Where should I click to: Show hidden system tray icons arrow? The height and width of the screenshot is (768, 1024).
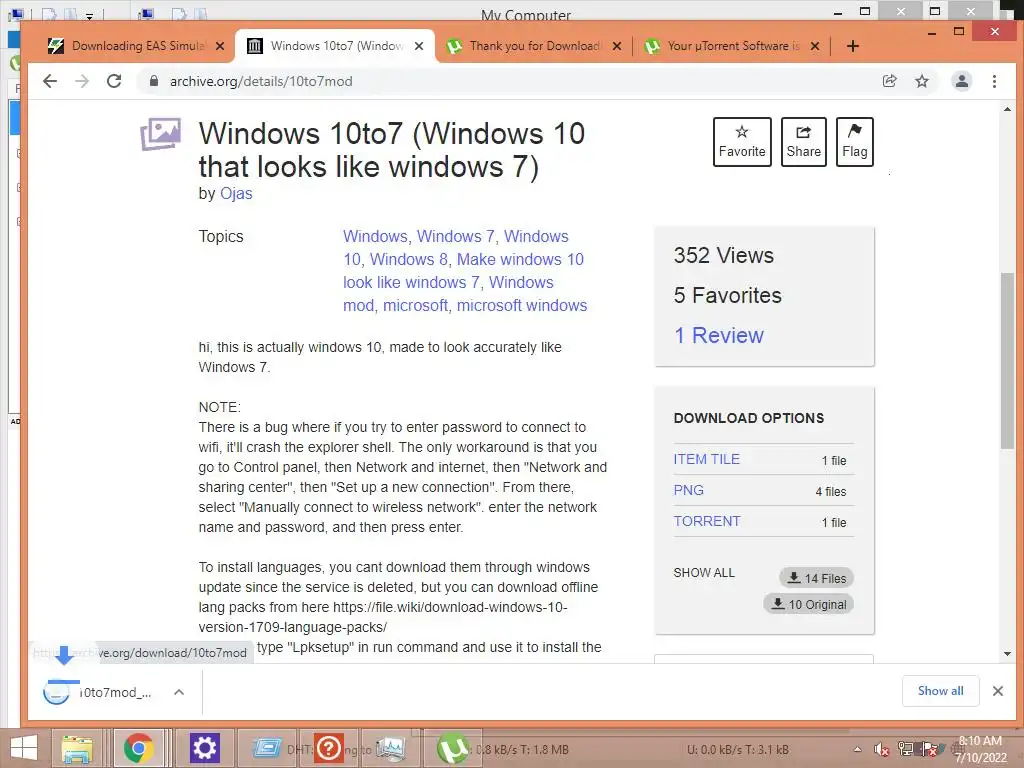click(x=857, y=750)
